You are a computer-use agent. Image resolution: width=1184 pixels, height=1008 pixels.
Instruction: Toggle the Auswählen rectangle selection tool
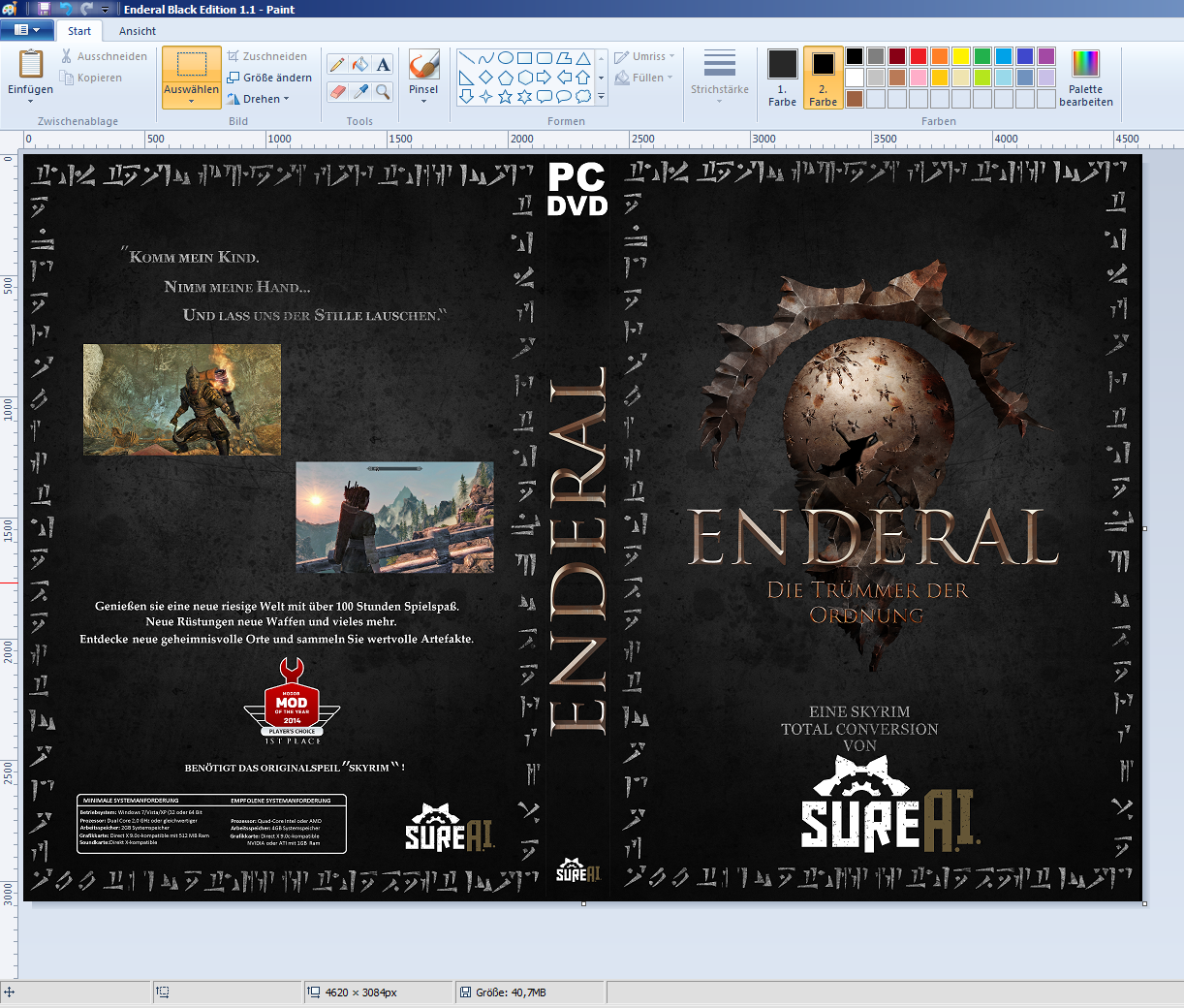pyautogui.click(x=191, y=65)
